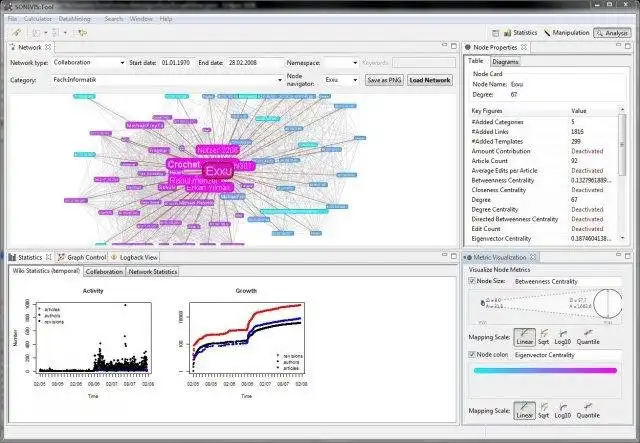Expand the Node navigator dropdown
Screen dimensions: 640x443
341,80
